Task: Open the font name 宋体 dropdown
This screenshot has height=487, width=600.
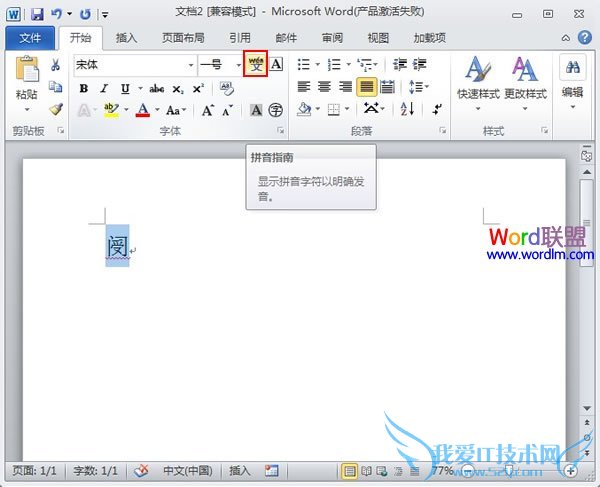Action: (191, 65)
